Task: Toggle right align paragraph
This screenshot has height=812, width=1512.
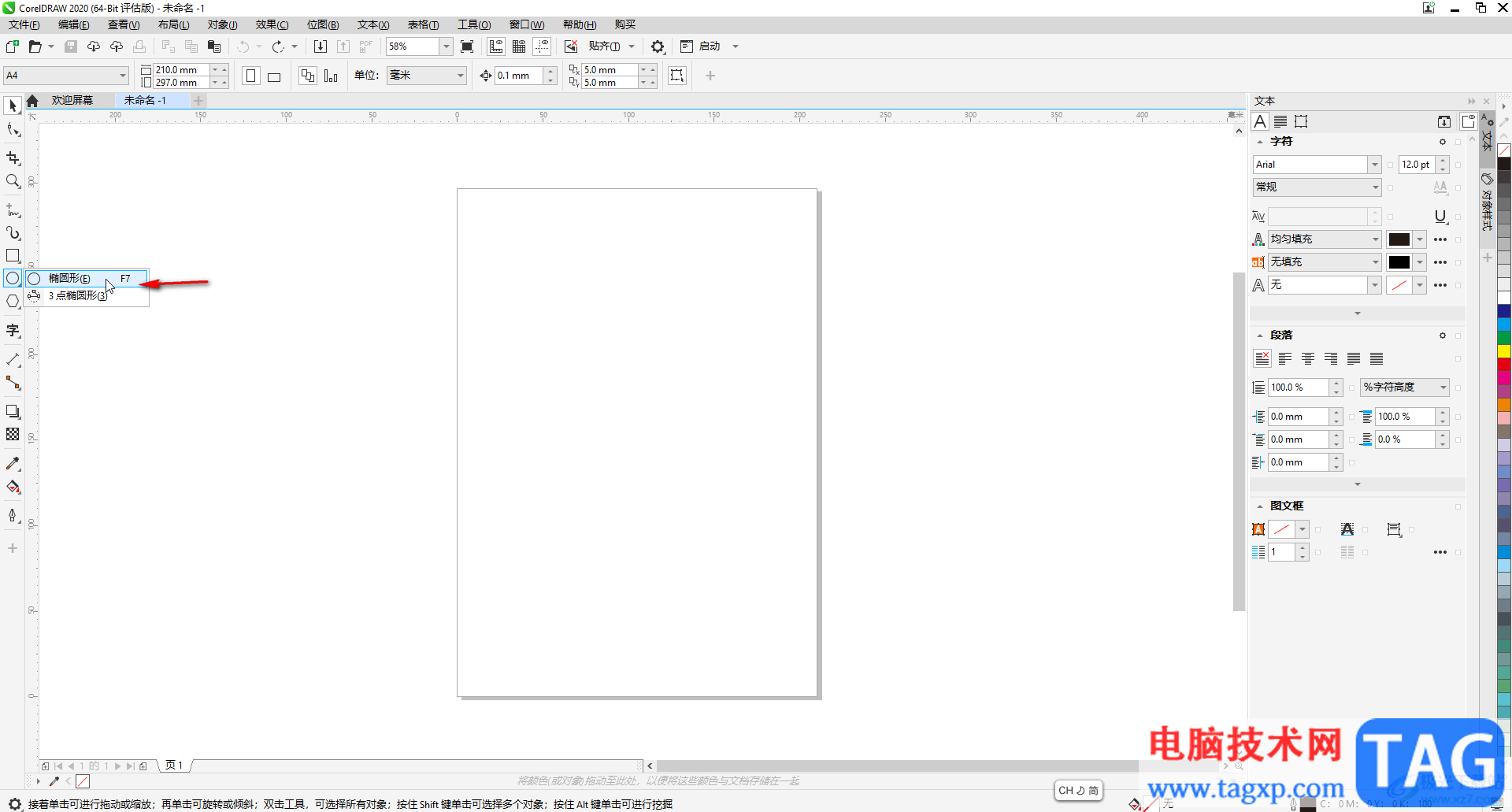Action: coord(1331,359)
